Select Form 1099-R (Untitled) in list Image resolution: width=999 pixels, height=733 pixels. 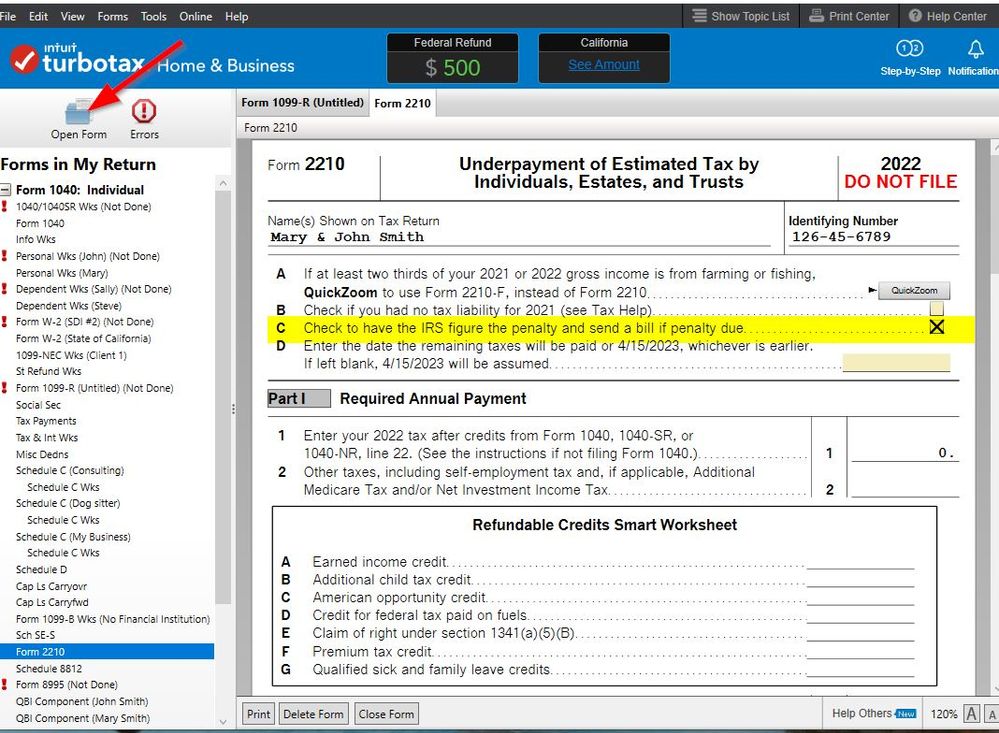point(94,388)
